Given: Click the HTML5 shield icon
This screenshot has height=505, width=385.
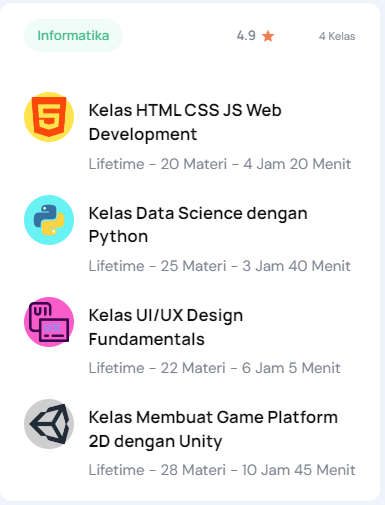Looking at the screenshot, I should coord(49,117).
